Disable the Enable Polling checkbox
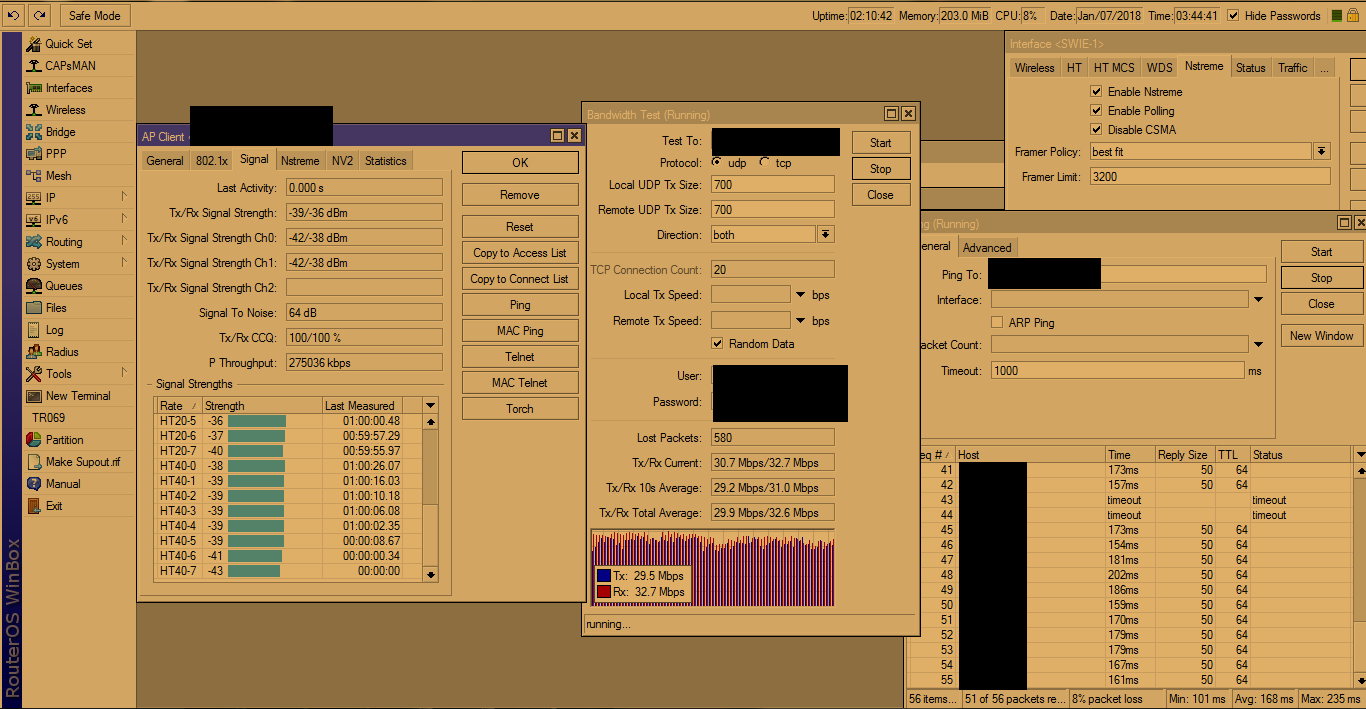Viewport: 1366px width, 709px height. click(1096, 111)
